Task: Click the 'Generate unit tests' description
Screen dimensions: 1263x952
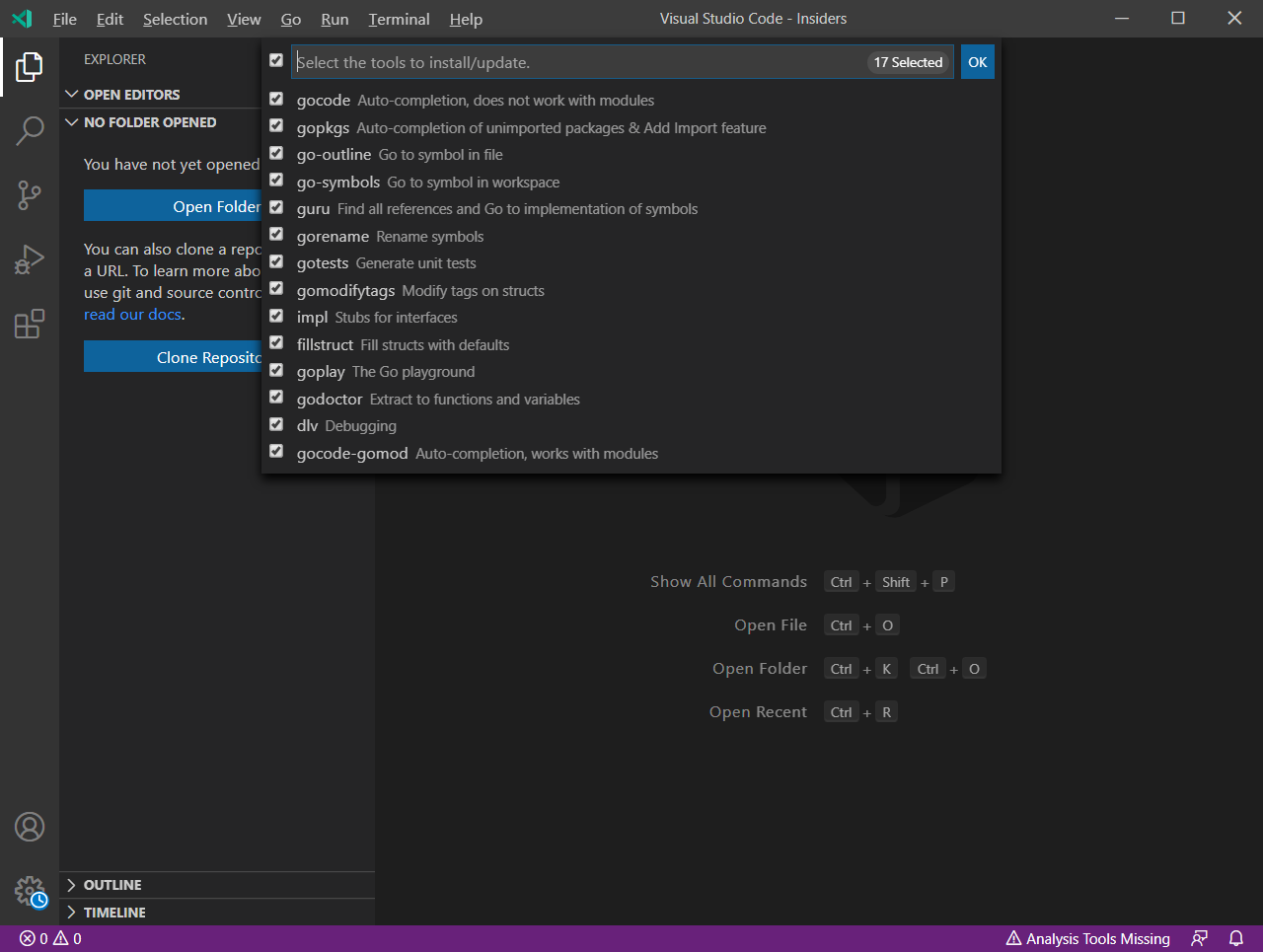Action: tap(415, 263)
